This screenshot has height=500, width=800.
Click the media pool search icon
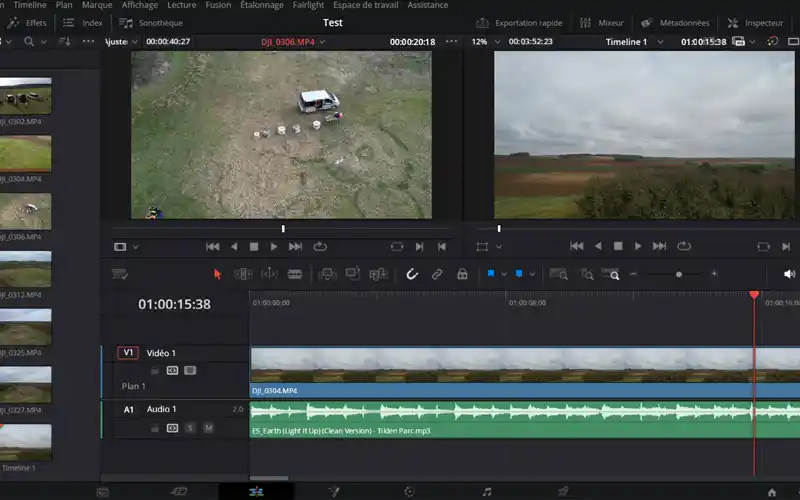click(29, 42)
